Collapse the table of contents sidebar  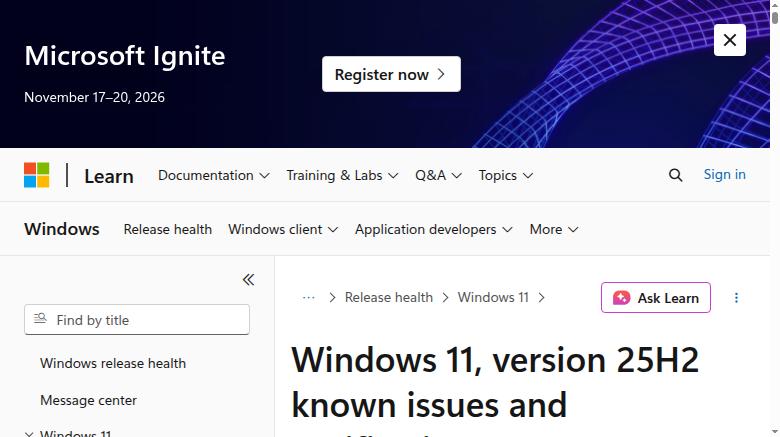coord(248,280)
